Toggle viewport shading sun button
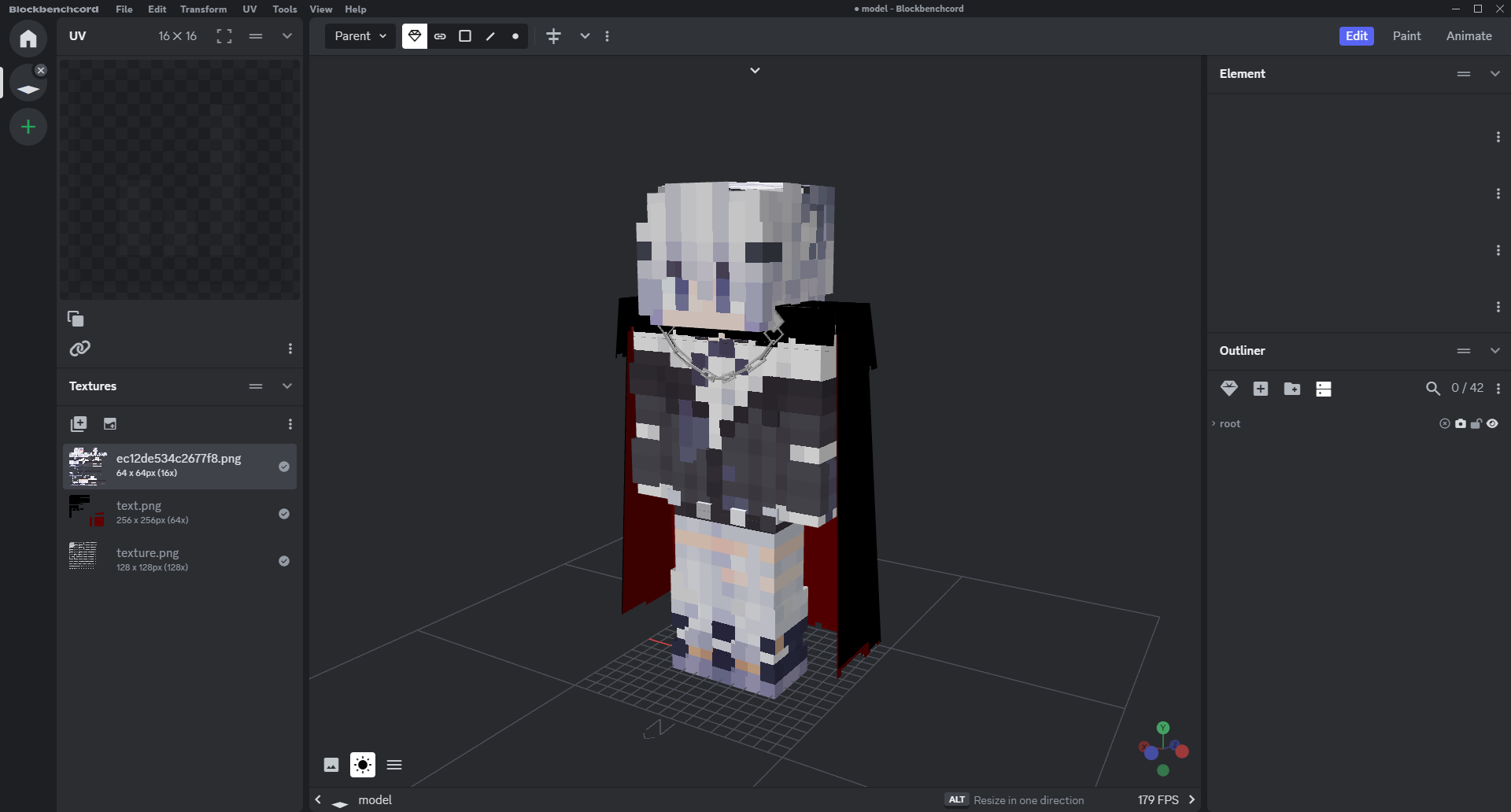Image resolution: width=1511 pixels, height=812 pixels. pos(363,765)
